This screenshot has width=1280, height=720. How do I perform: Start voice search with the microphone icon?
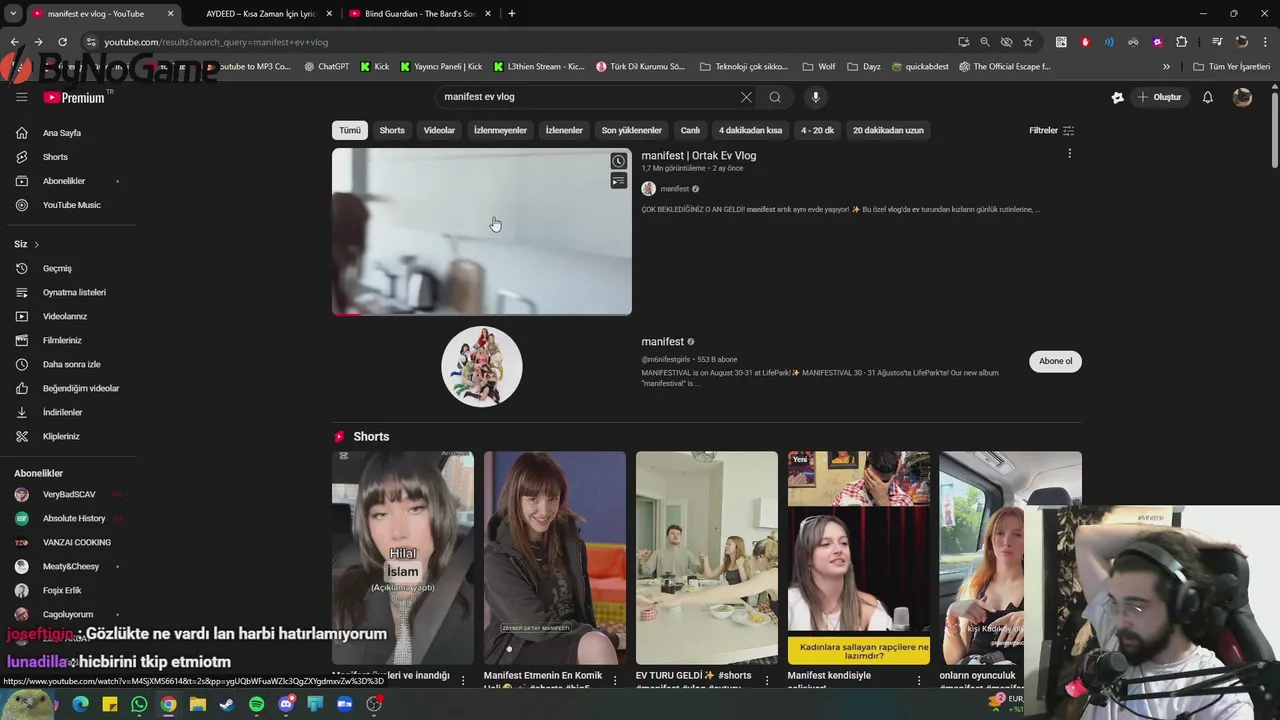[816, 97]
